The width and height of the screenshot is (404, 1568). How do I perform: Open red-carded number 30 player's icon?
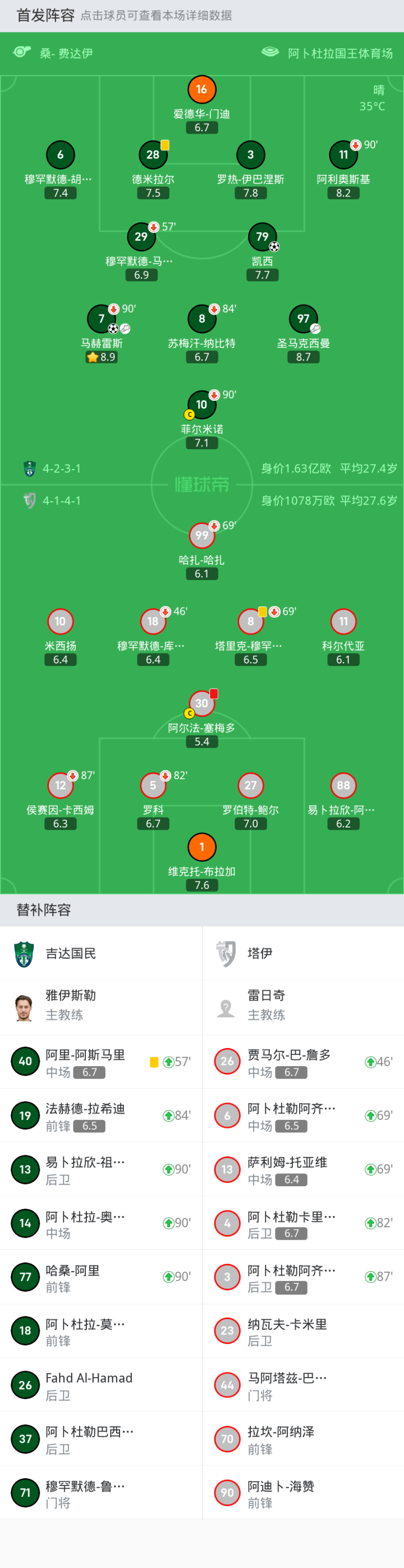(x=201, y=703)
